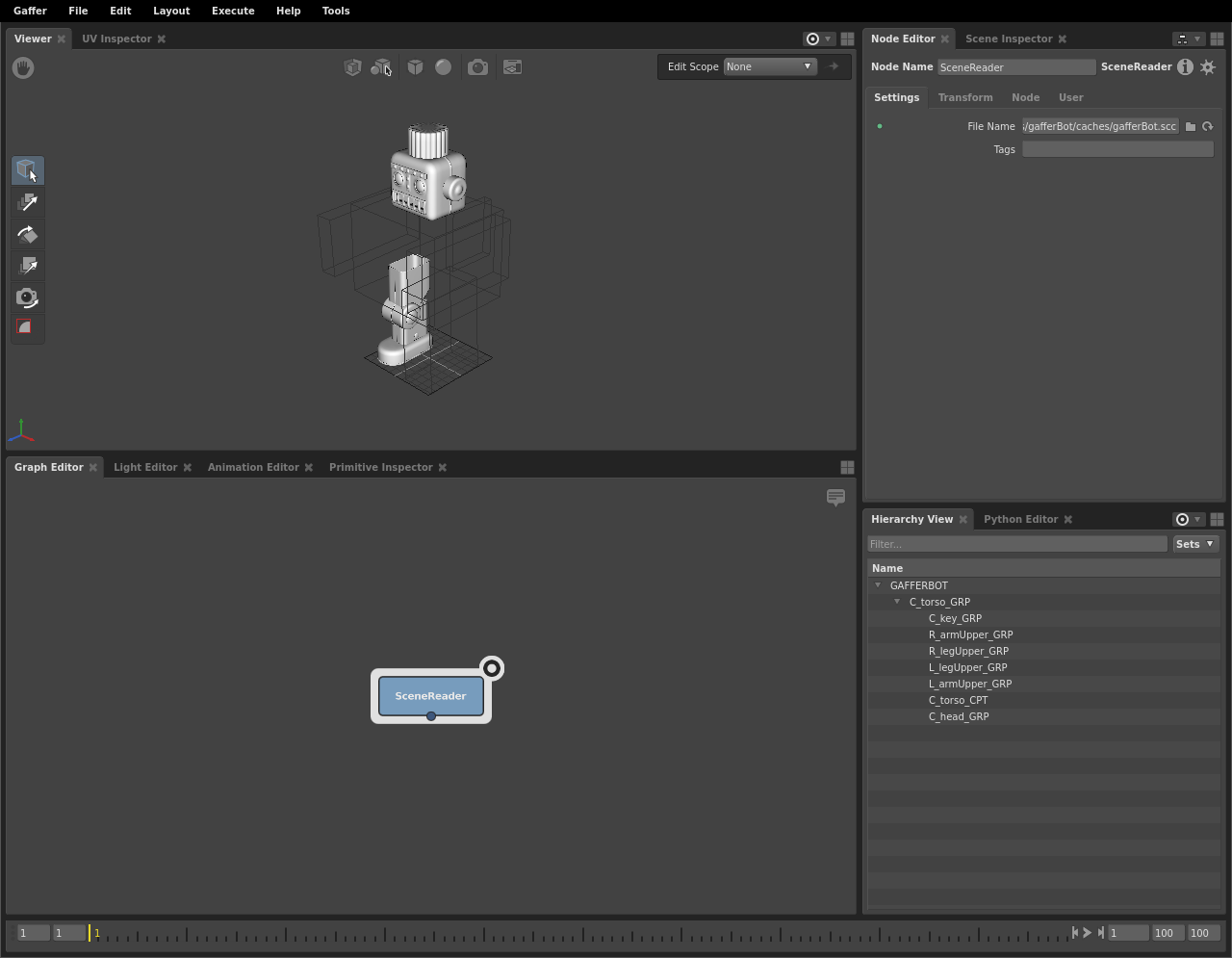The width and height of the screenshot is (1232, 958).
Task: Select the Translate tool in viewer toolbar
Action: coord(28,202)
